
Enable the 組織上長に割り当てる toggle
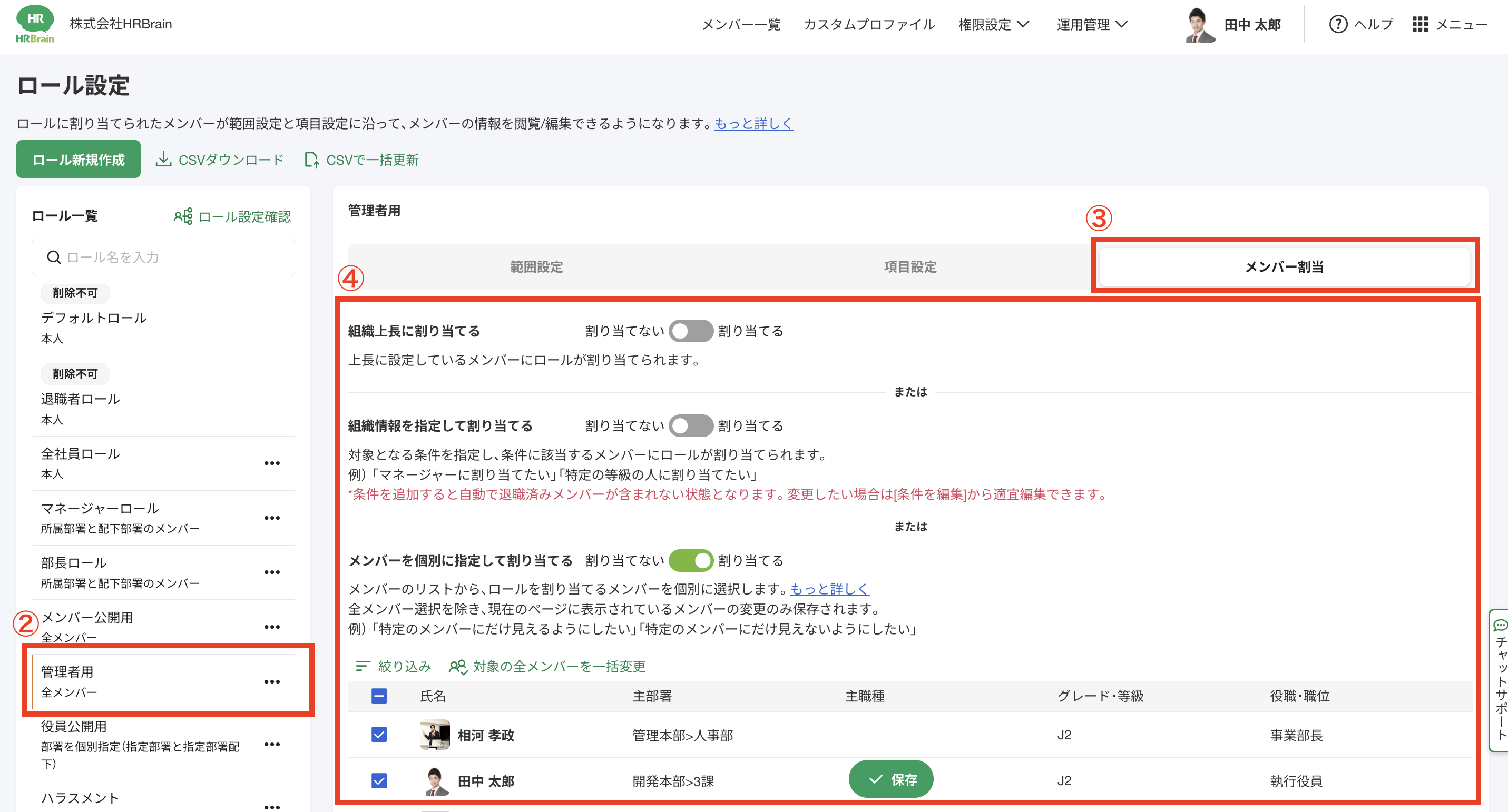[691, 331]
